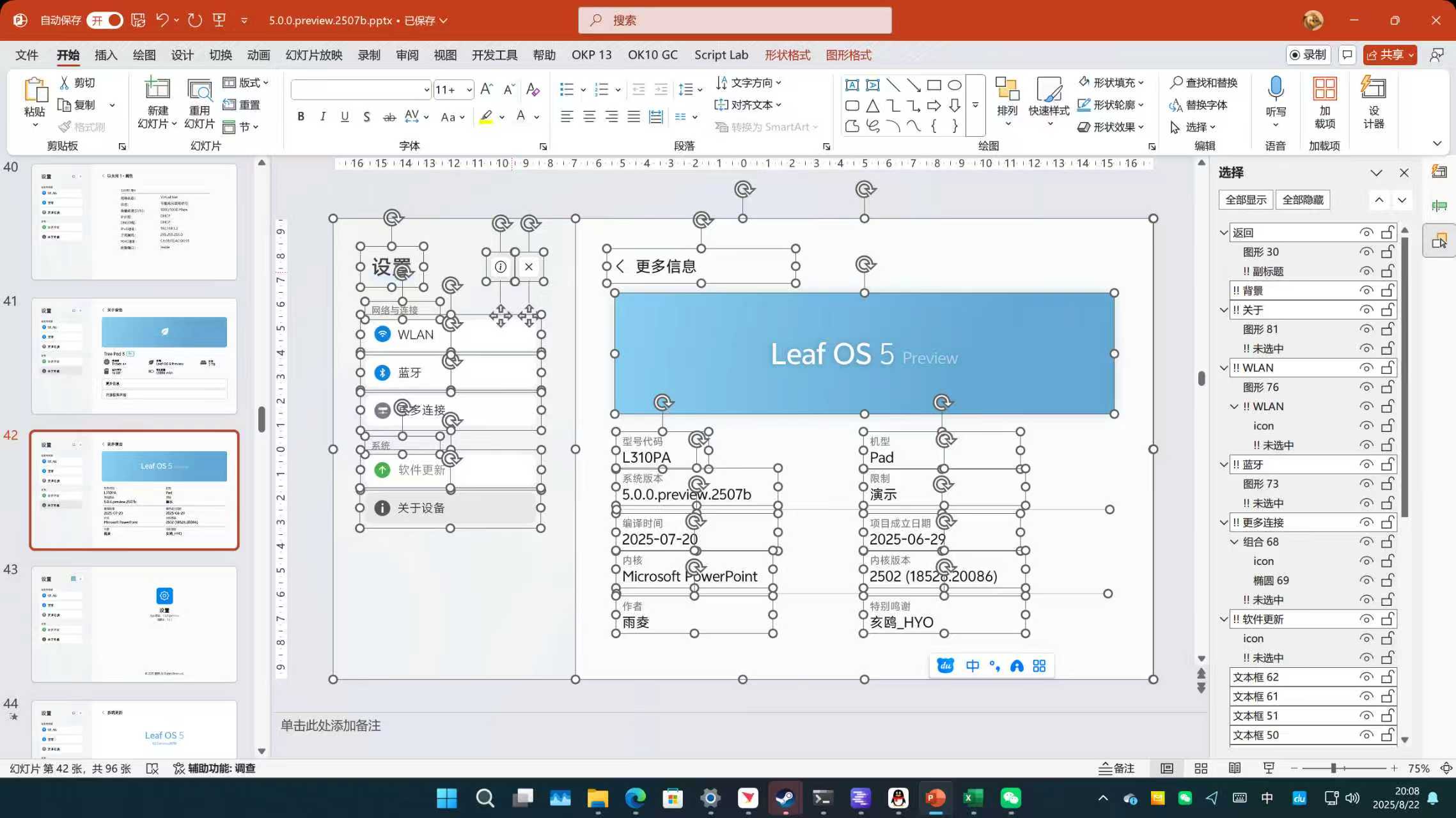This screenshot has width=1456, height=818.
Task: Insert a rectangle shape from the gallery
Action: (x=934, y=84)
